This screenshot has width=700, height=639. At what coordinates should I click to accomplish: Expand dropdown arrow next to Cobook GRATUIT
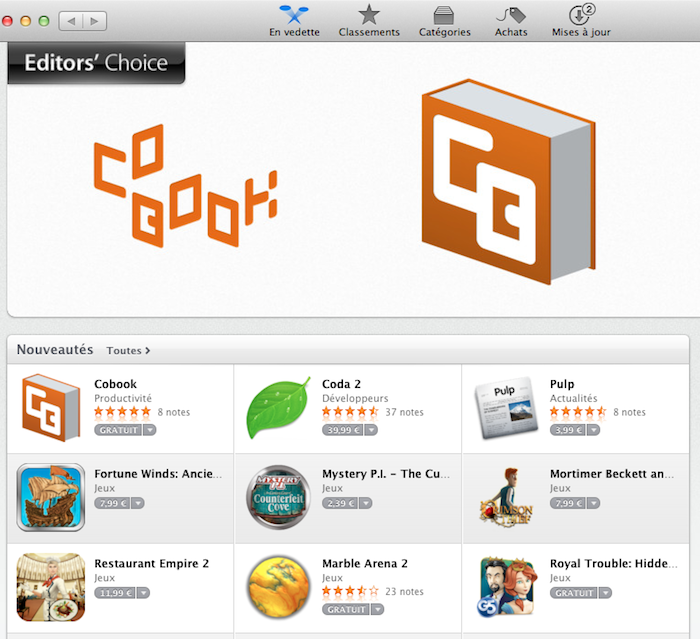150,430
